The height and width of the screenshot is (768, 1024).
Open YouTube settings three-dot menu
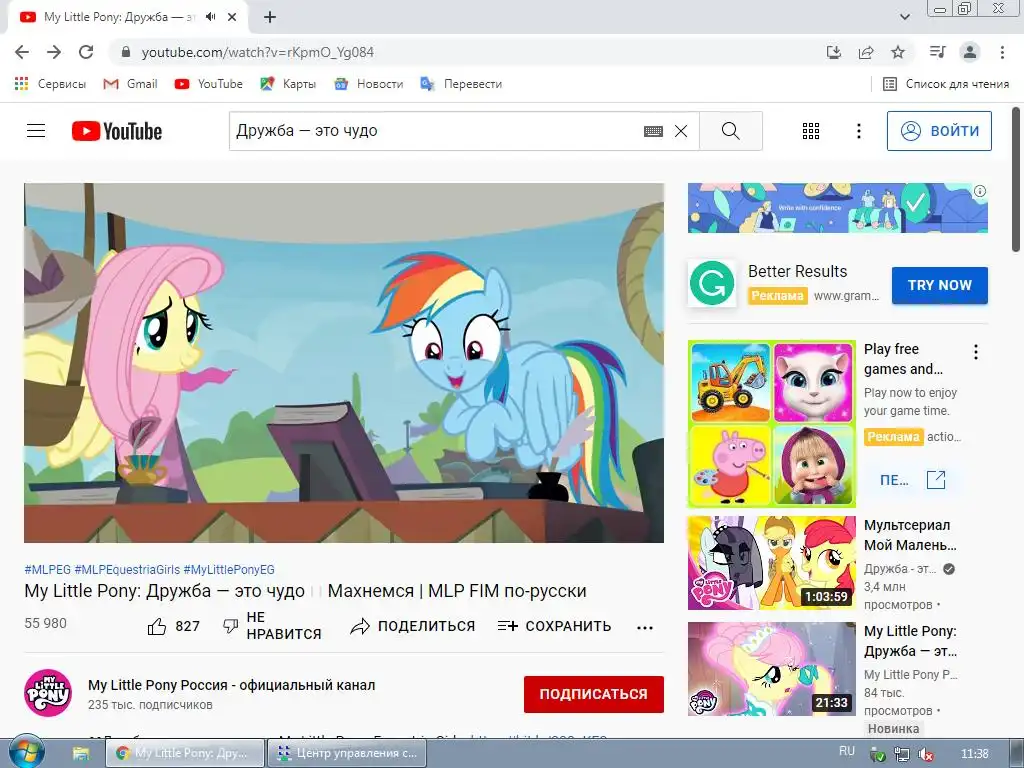tap(859, 131)
